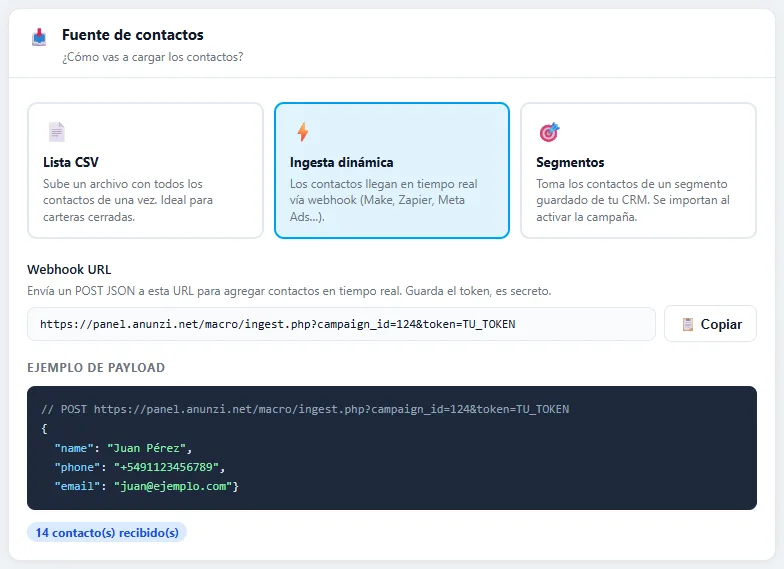Click the inbox icon beside Fuente de contactos
The width and height of the screenshot is (784, 569).
[x=39, y=37]
